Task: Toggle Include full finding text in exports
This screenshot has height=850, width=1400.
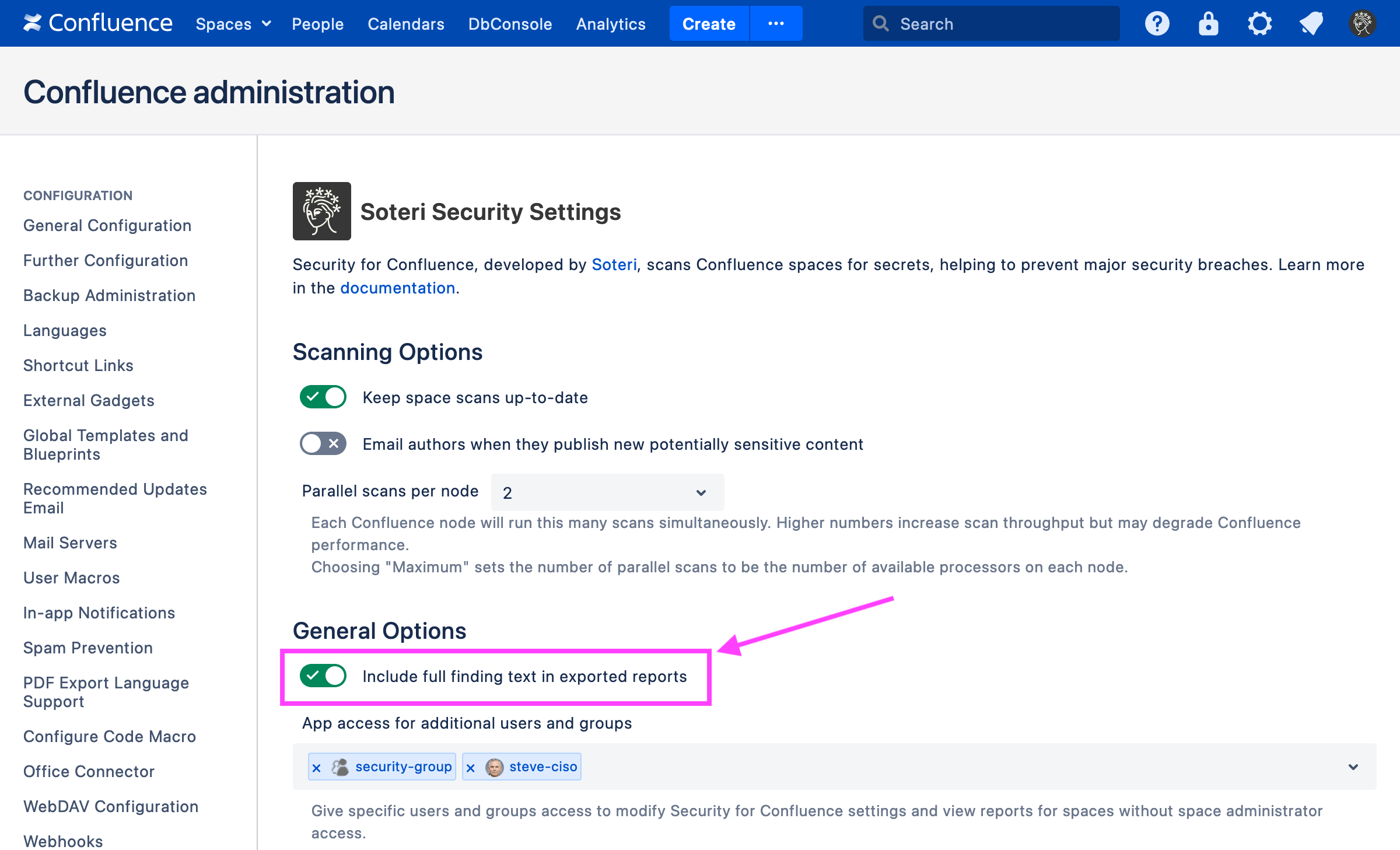Action: (x=323, y=676)
